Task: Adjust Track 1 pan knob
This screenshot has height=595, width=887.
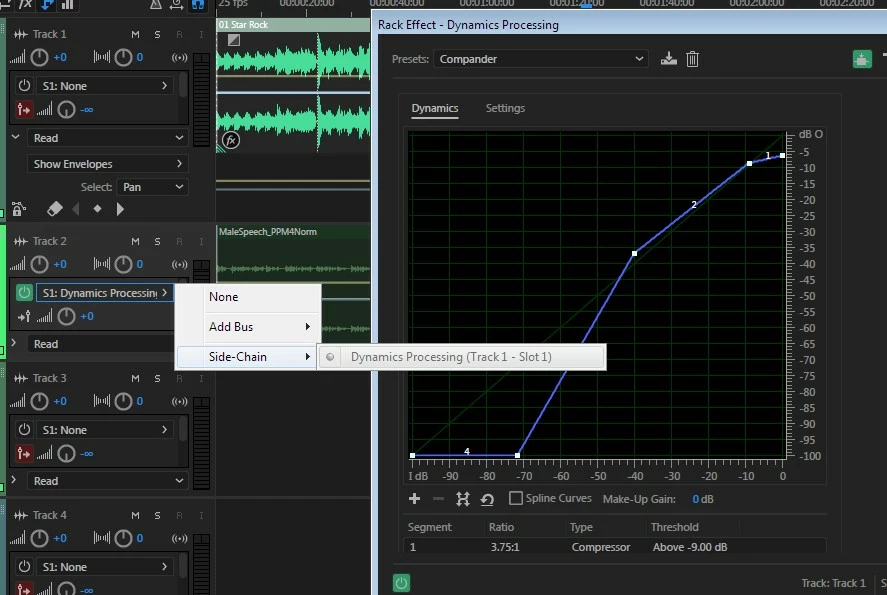Action: coord(123,57)
